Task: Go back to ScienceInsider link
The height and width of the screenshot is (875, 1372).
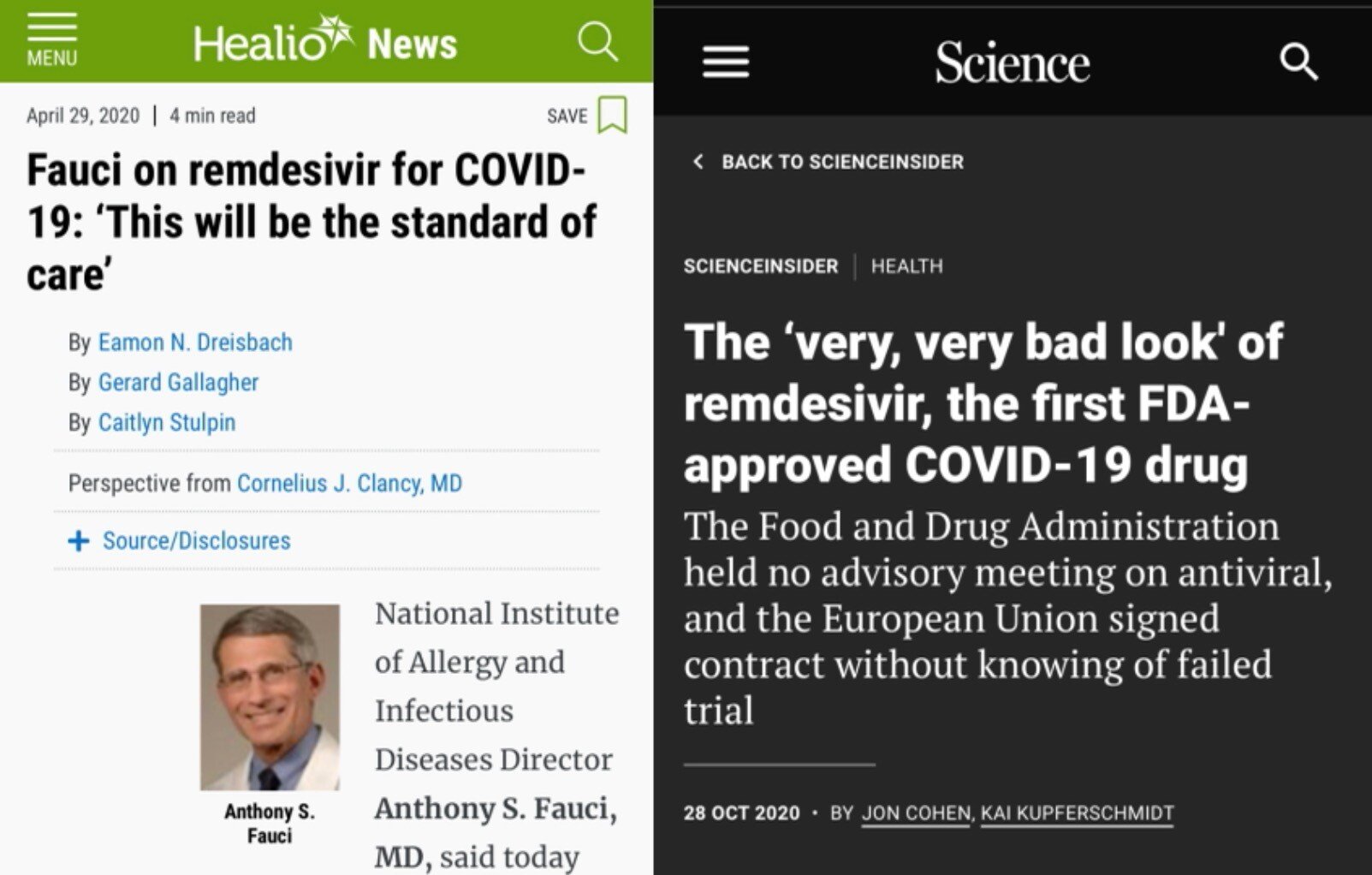Action: pyautogui.click(x=842, y=162)
